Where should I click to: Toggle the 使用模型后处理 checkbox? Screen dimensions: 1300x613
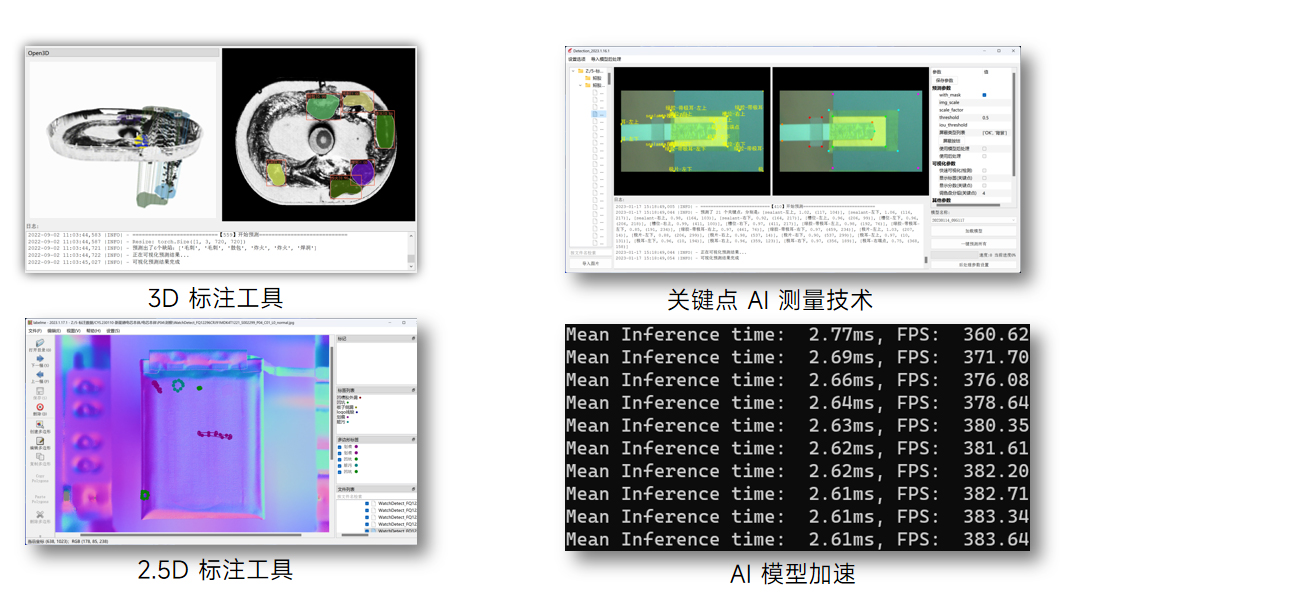click(x=983, y=150)
